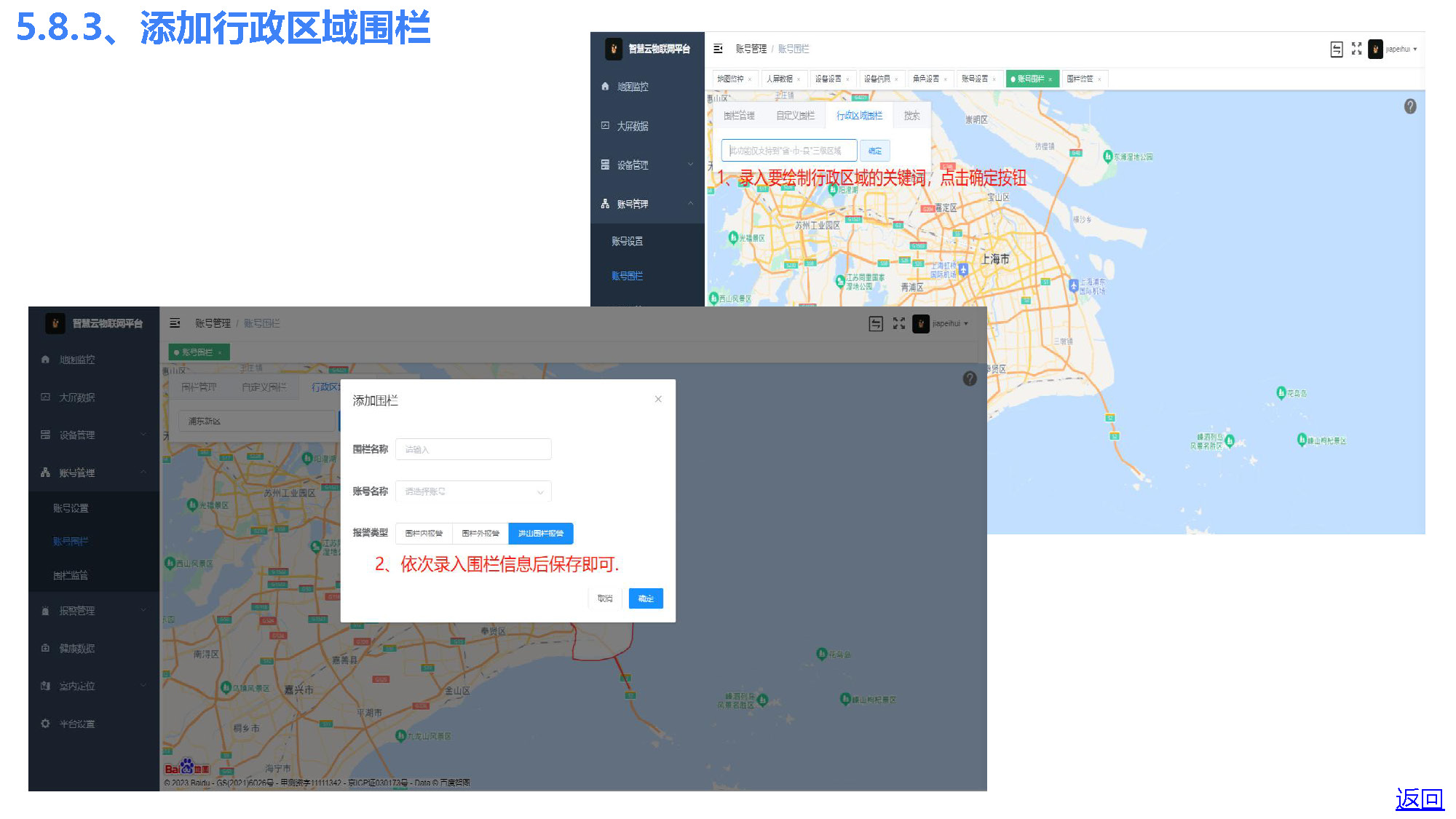Click 平台设置 in lower sidebar
1456x819 pixels.
click(x=77, y=724)
